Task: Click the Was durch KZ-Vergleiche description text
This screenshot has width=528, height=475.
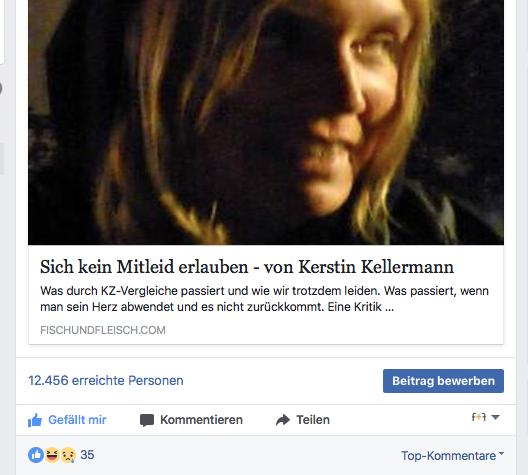Action: pyautogui.click(x=264, y=299)
